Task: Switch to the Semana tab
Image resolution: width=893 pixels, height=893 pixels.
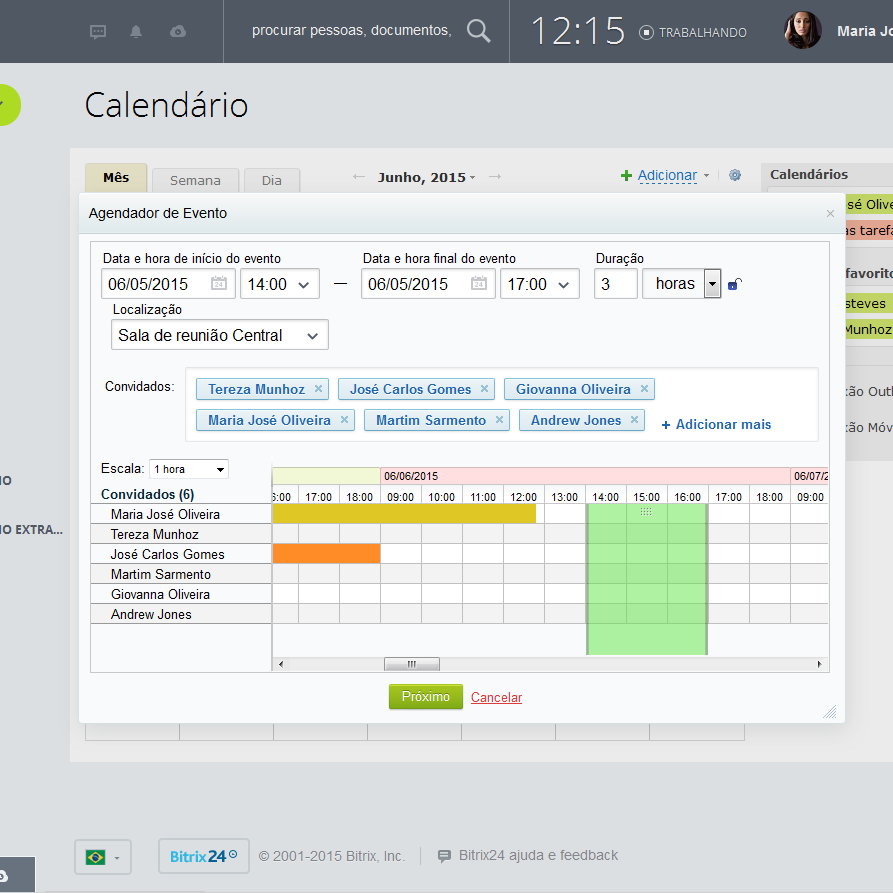Action: pos(195,180)
